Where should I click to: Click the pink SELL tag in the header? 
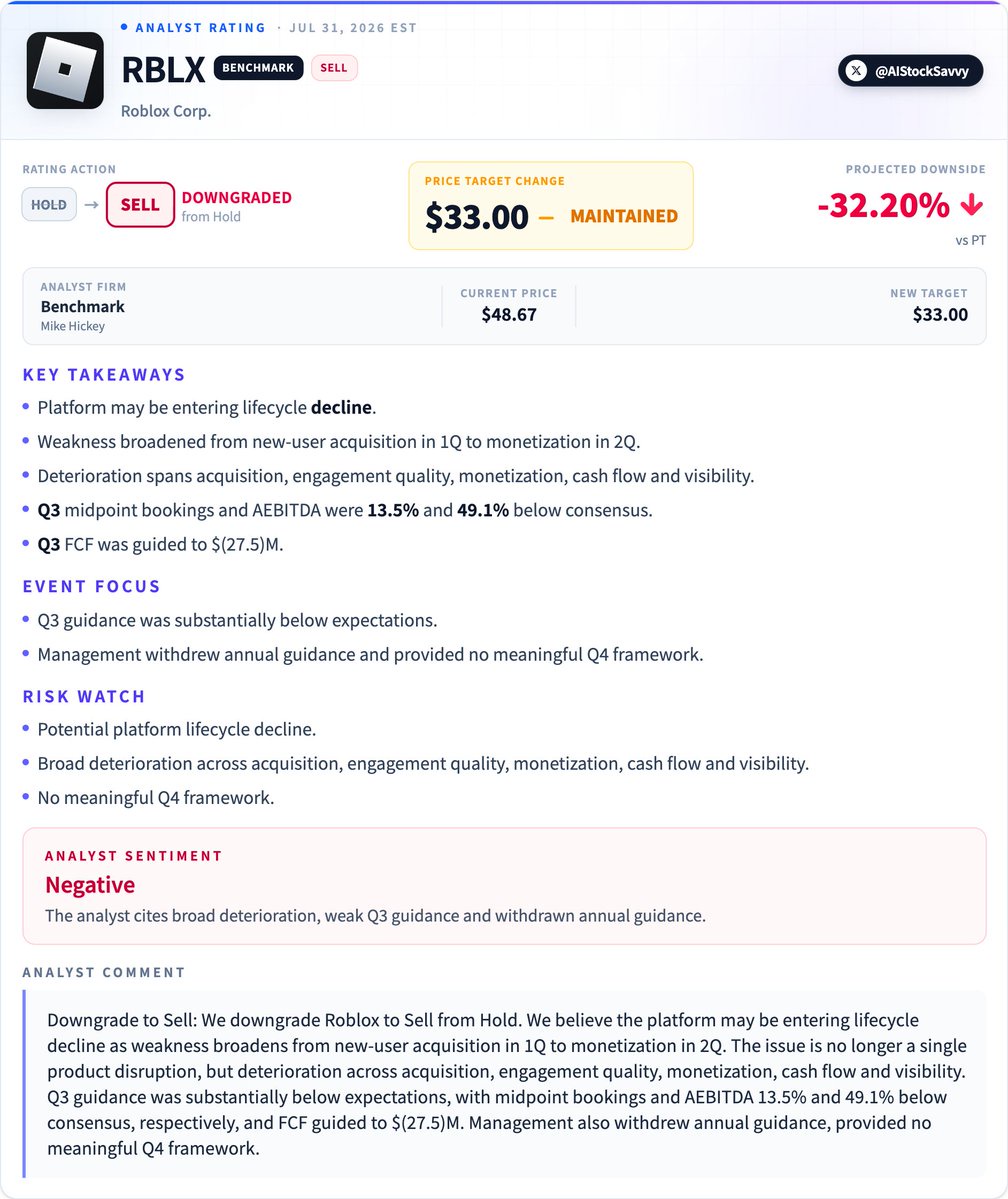[333, 68]
